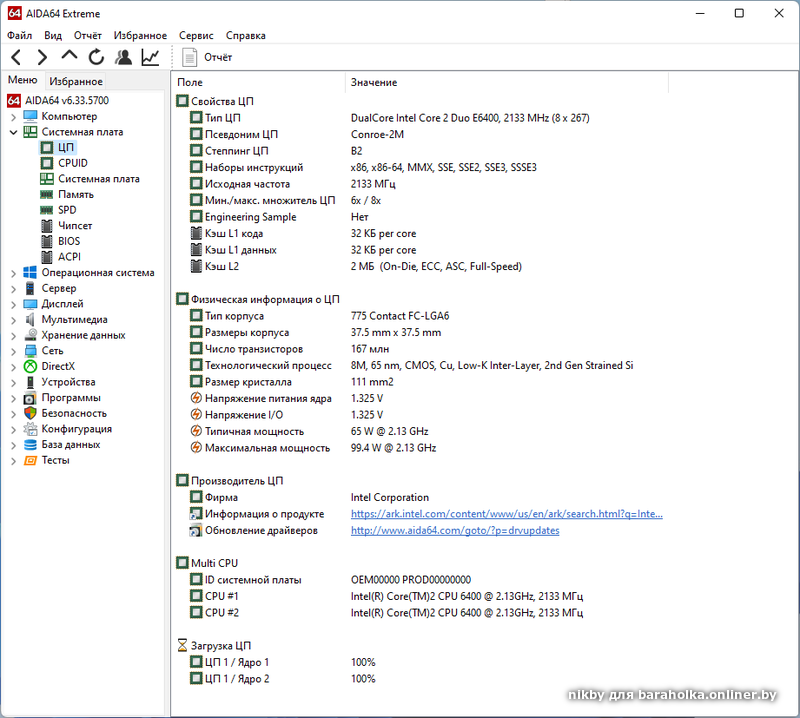Click the ACPI chip icon
The height and width of the screenshot is (718, 800).
47,257
